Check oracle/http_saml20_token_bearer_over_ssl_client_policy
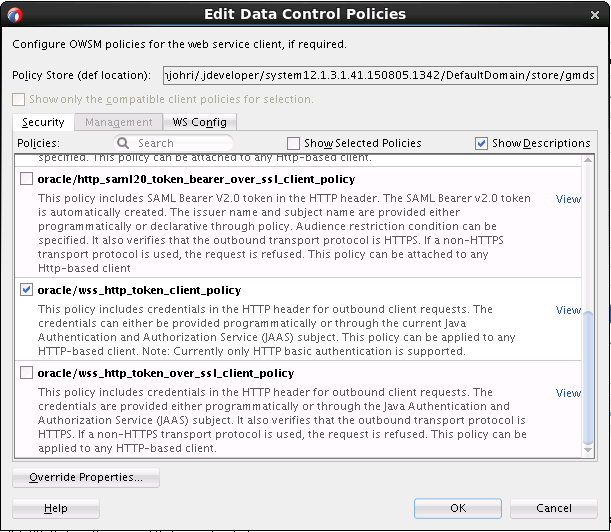Viewport: 611px width, 532px height. 26,179
